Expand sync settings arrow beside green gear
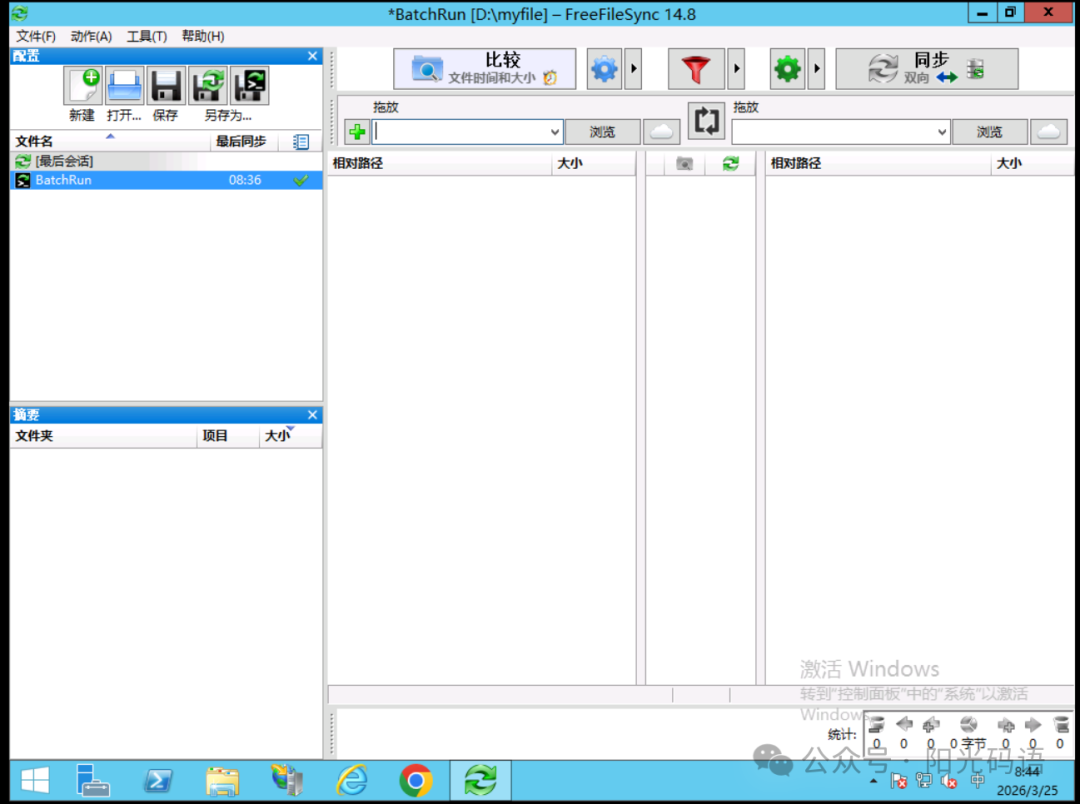1080x804 pixels. [x=817, y=69]
